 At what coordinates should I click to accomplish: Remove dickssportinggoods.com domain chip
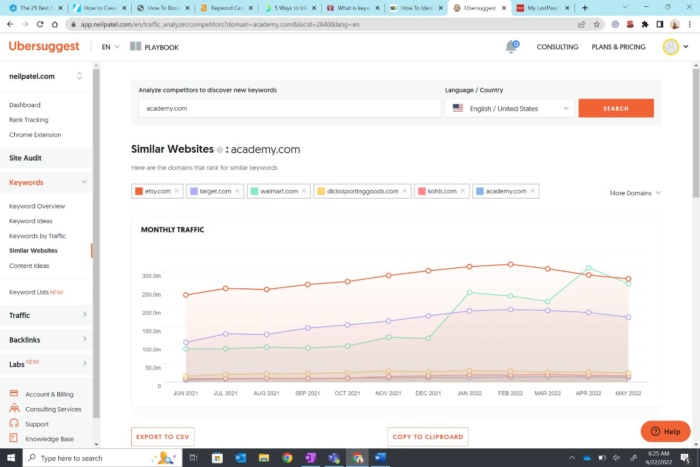(x=404, y=191)
